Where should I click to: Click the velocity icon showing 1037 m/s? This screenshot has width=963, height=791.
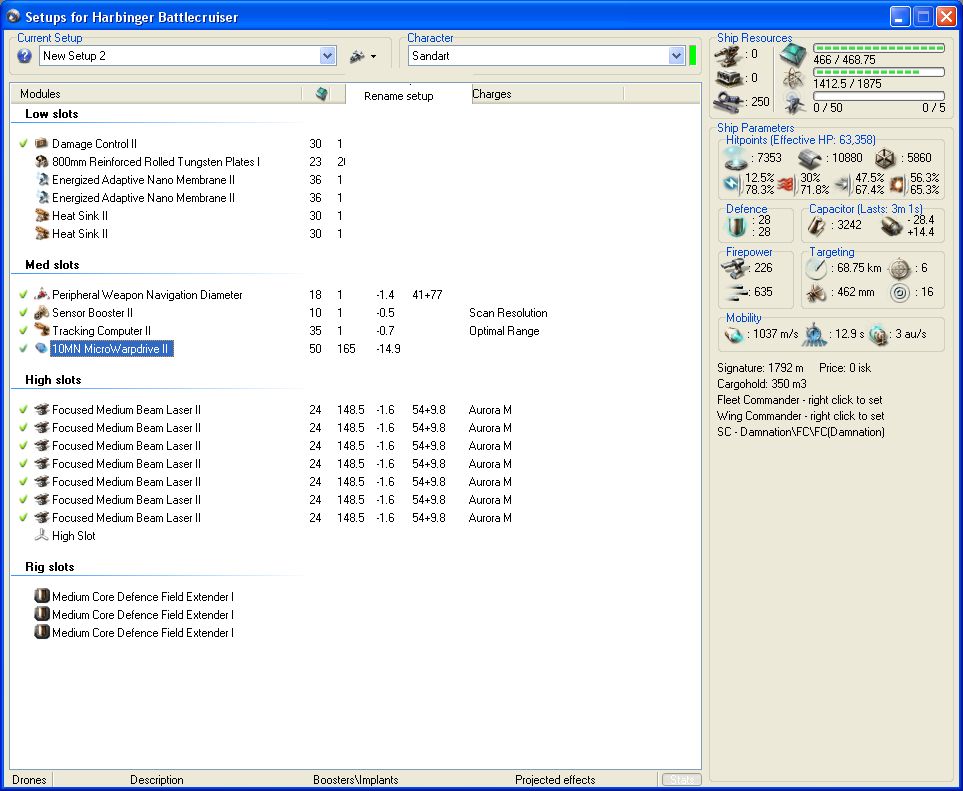click(x=734, y=335)
